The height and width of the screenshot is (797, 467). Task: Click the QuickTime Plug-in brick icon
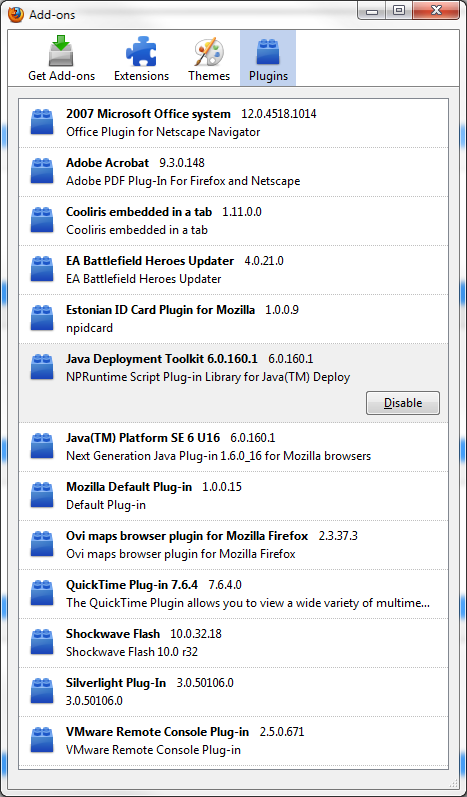pos(42,593)
